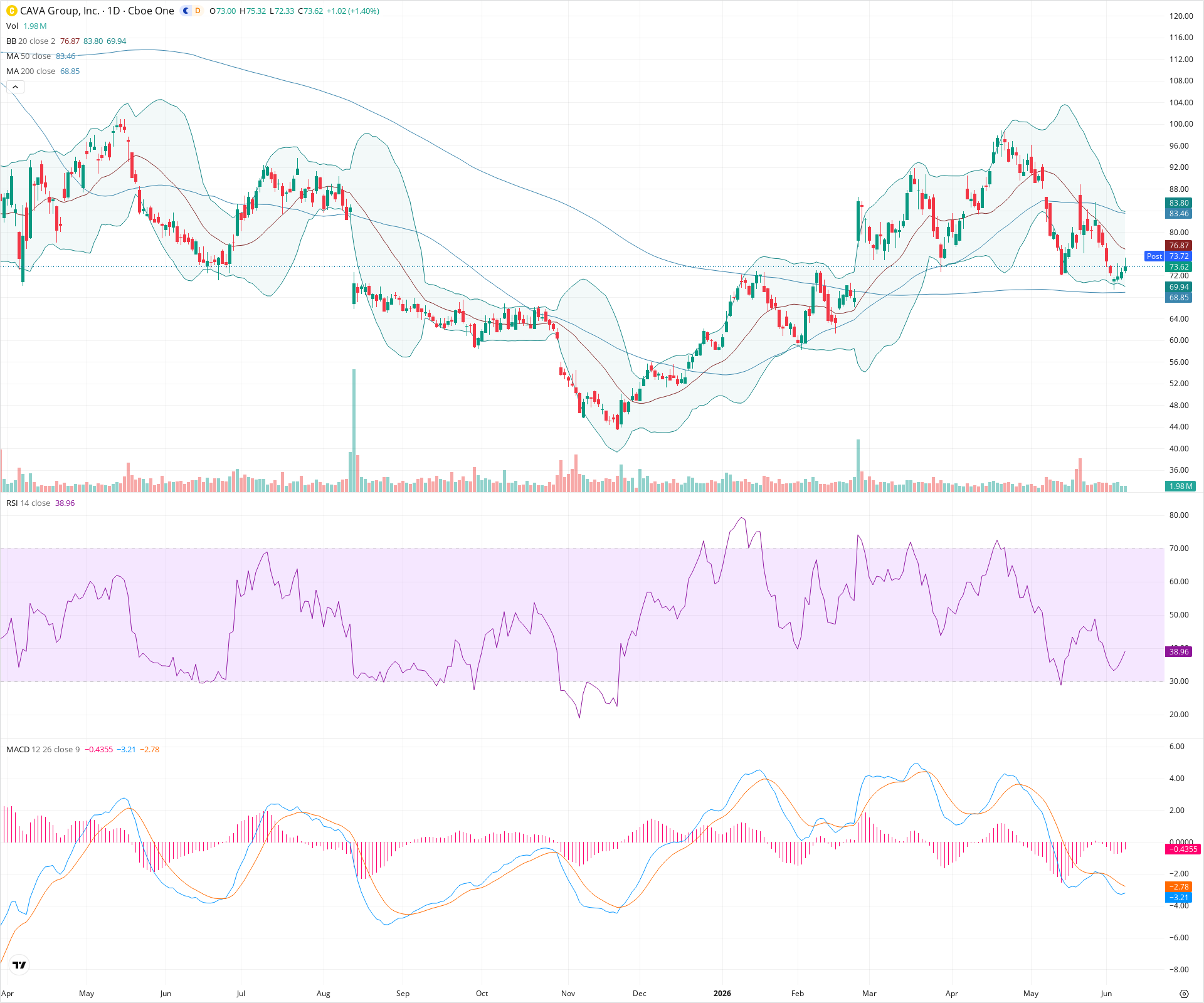Click the high value H75.32

(x=253, y=11)
